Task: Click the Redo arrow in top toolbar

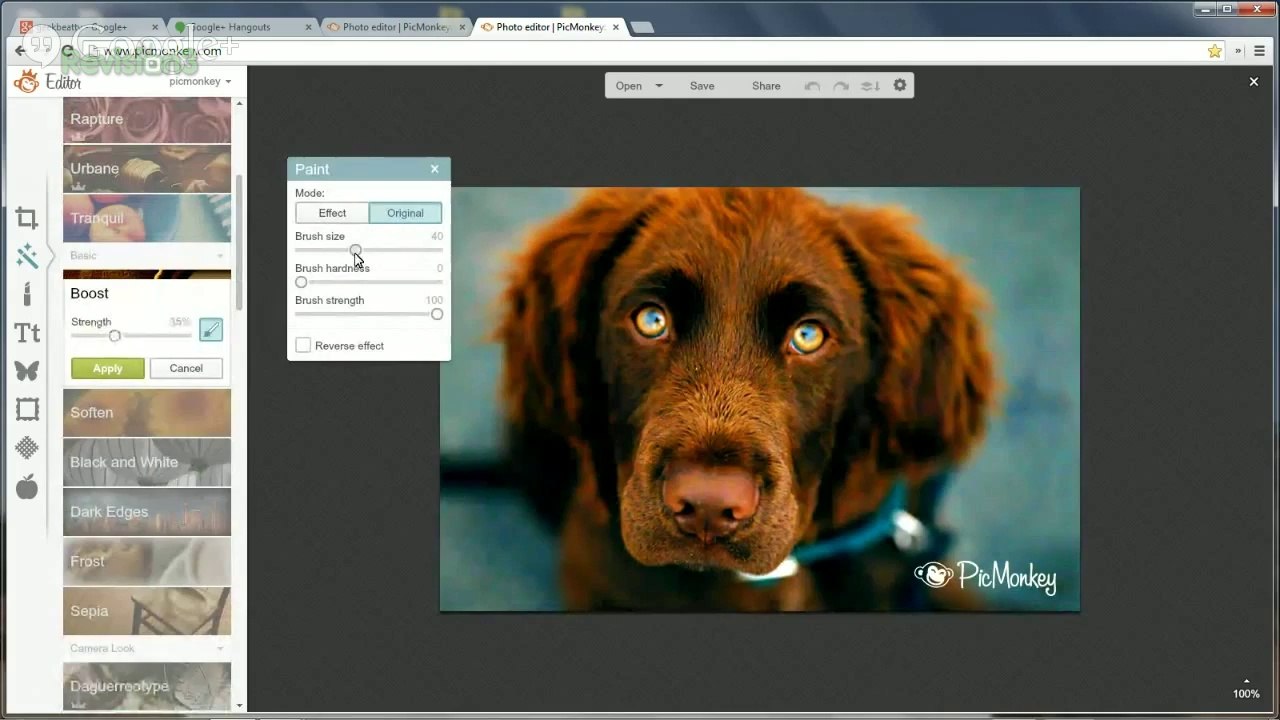Action: (841, 86)
